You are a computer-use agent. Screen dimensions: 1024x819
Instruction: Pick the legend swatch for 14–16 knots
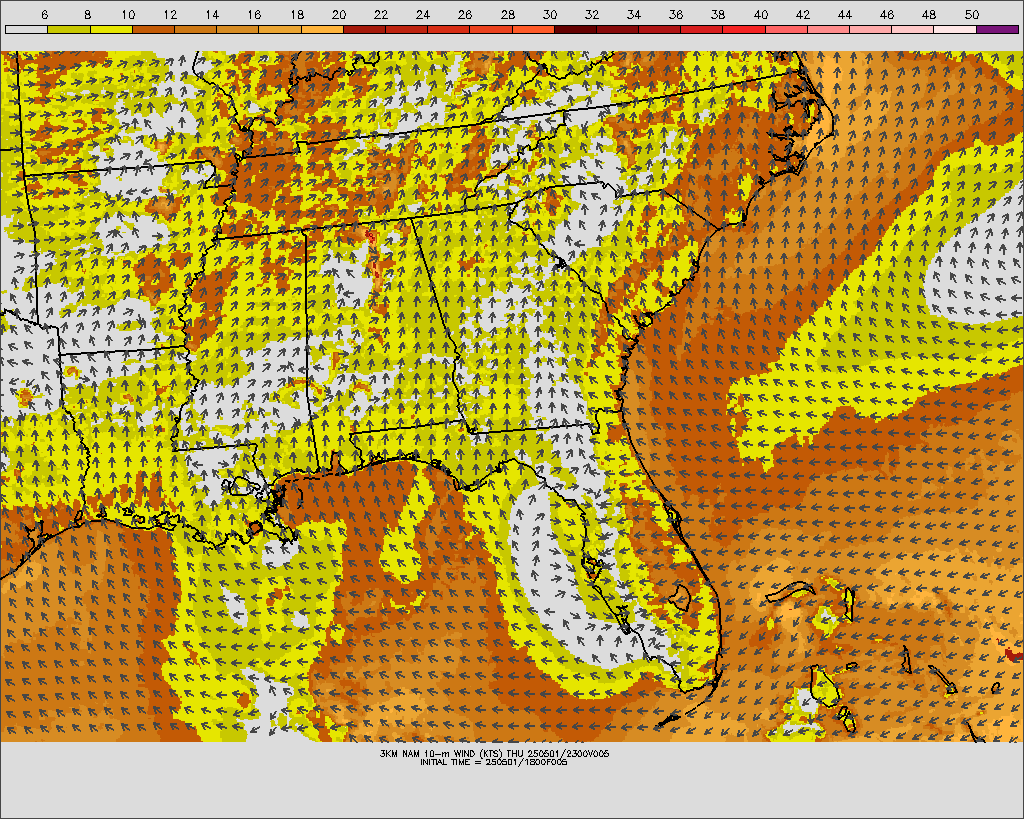(238, 29)
